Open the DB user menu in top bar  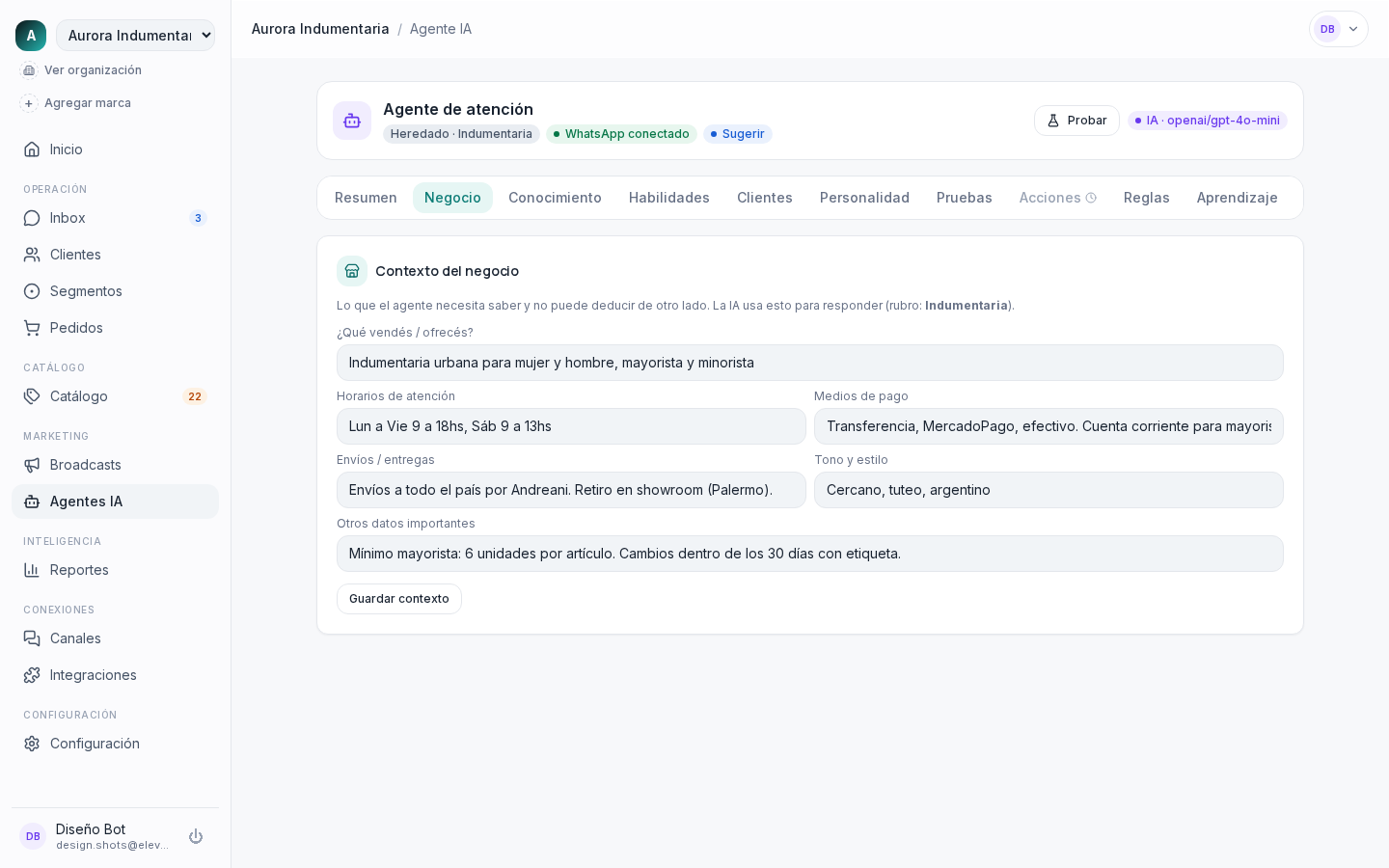[x=1339, y=29]
